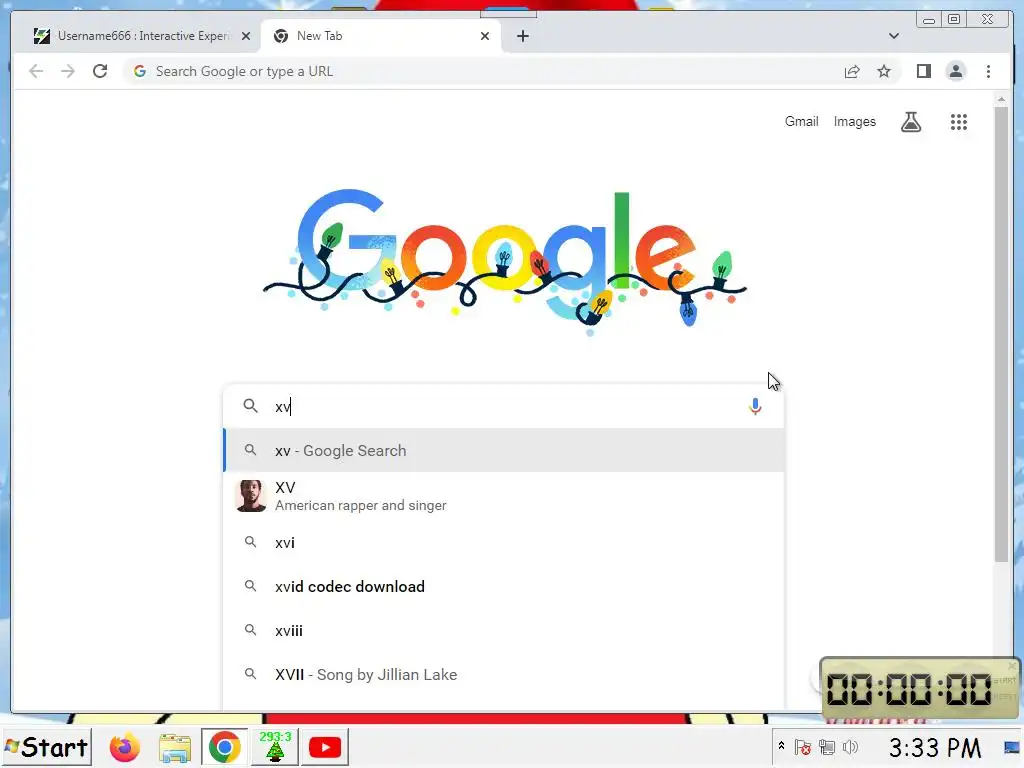
Task: Open the side panel icon
Action: coord(923,71)
